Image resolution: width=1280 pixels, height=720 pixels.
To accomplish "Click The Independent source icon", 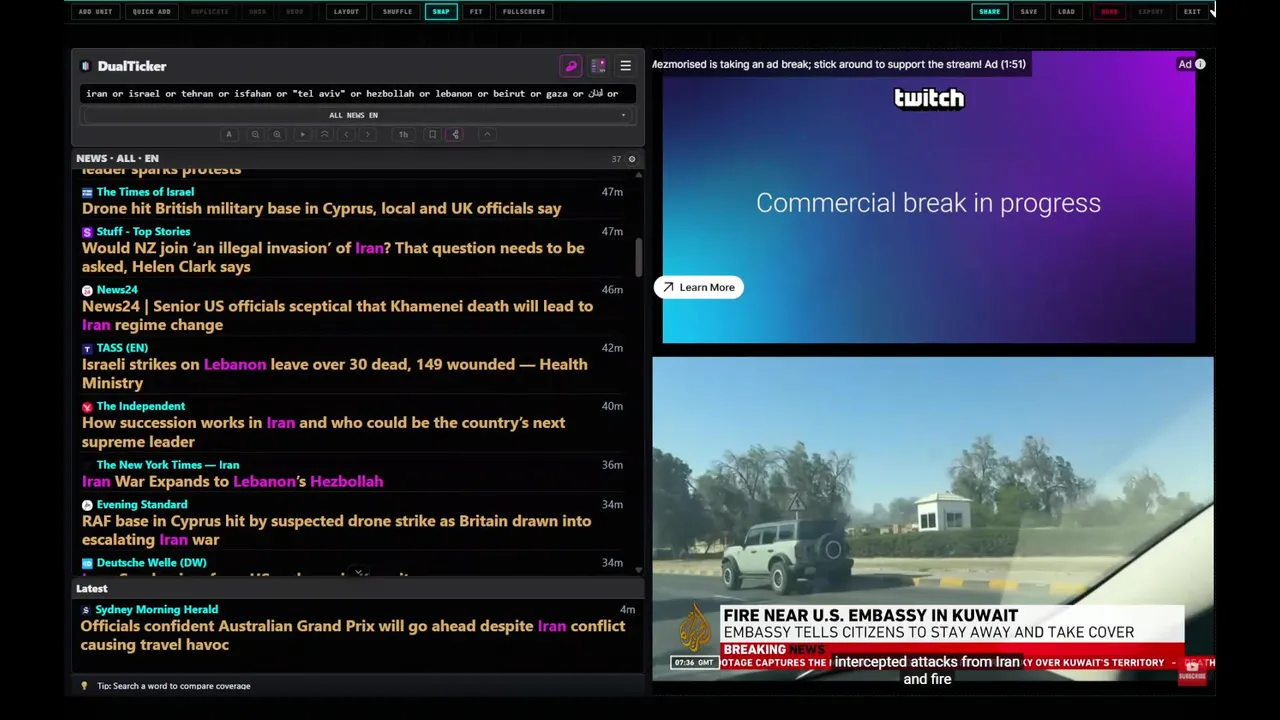I will click(87, 407).
